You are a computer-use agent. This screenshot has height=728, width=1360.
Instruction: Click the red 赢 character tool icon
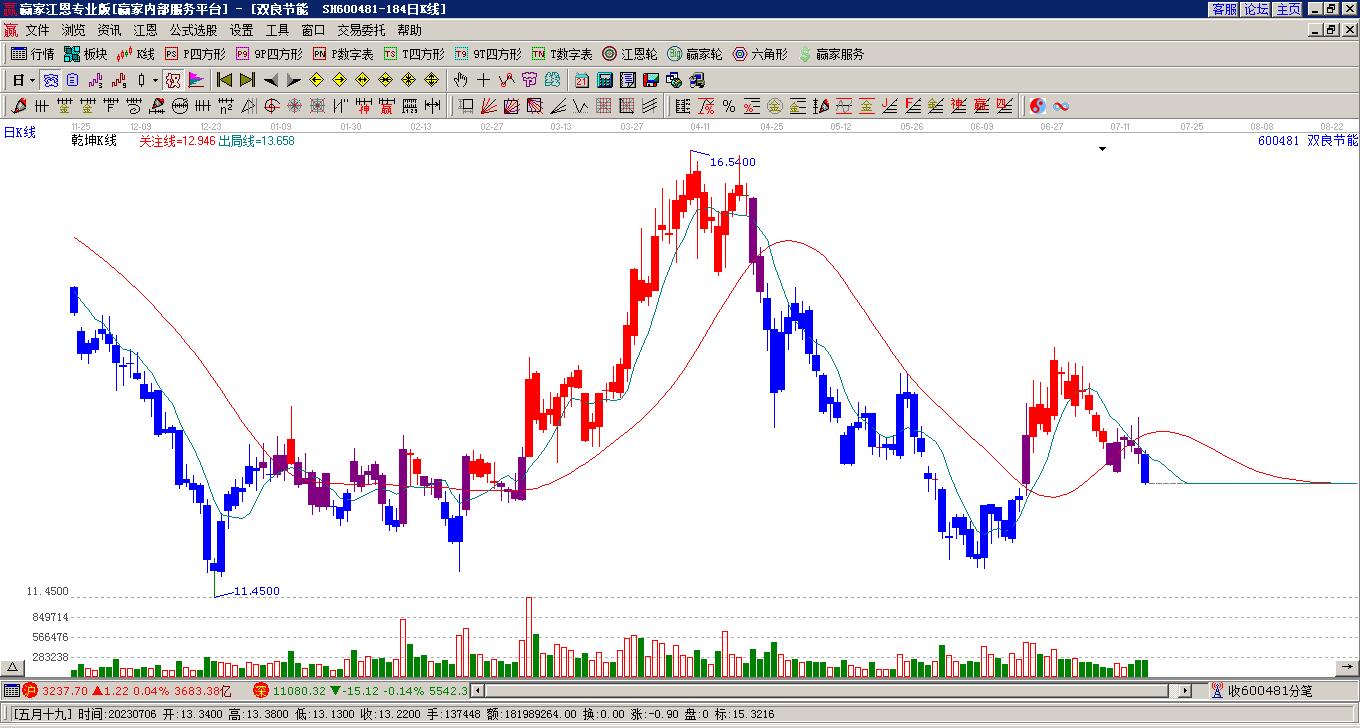pos(385,106)
